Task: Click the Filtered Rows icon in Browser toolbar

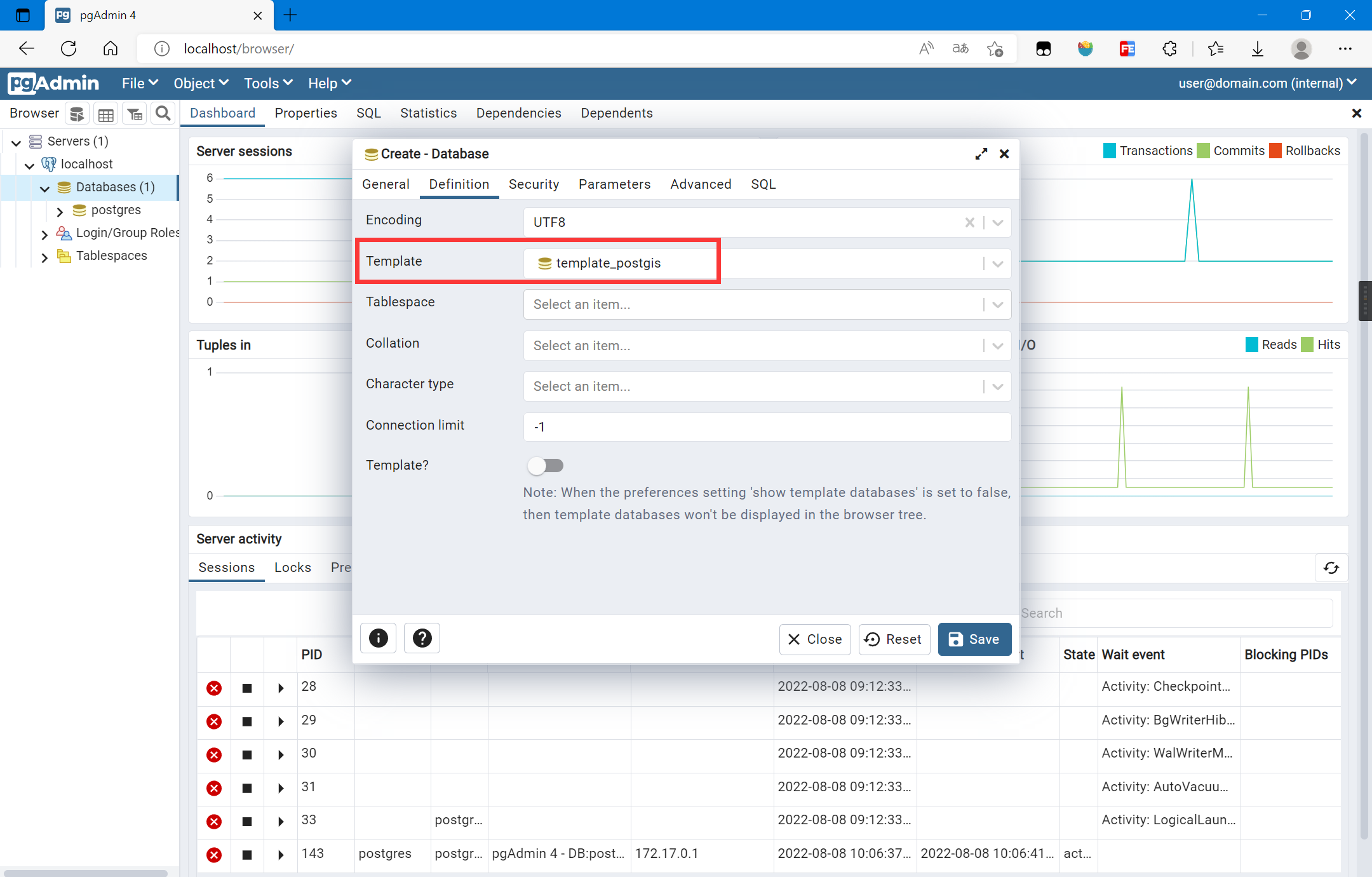Action: click(135, 114)
